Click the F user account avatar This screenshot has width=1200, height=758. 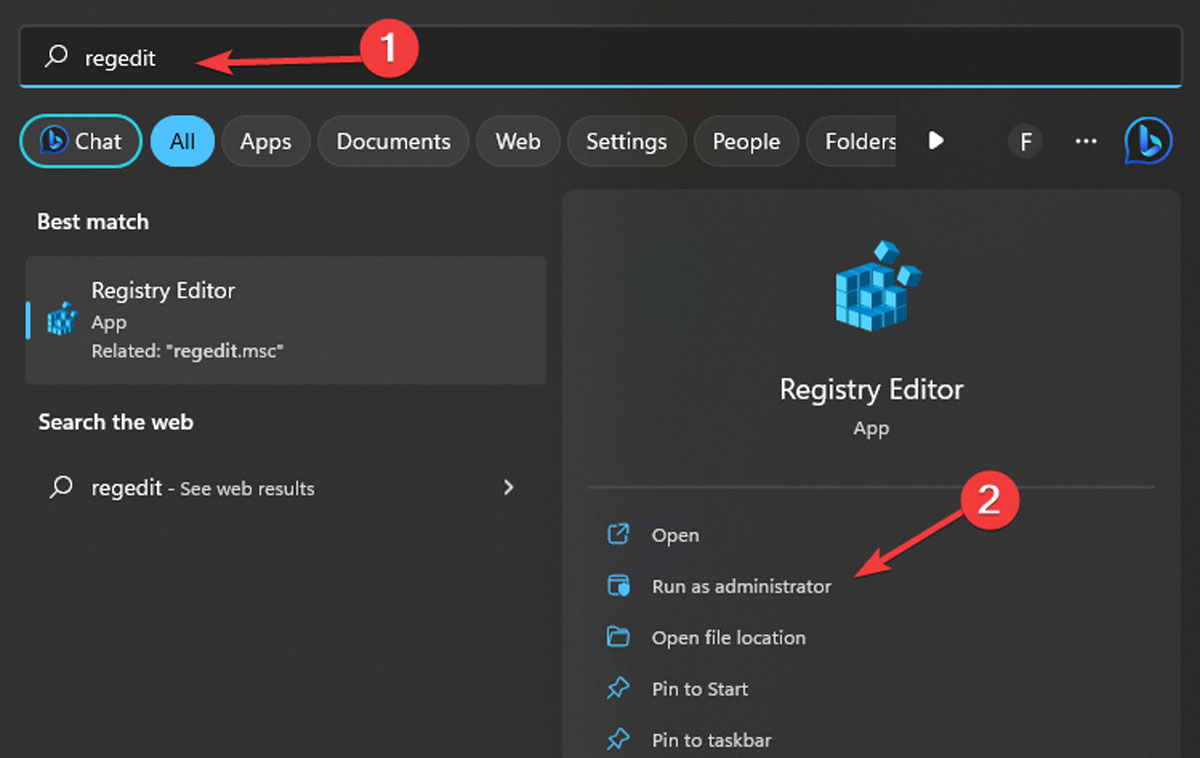pyautogui.click(x=1025, y=141)
